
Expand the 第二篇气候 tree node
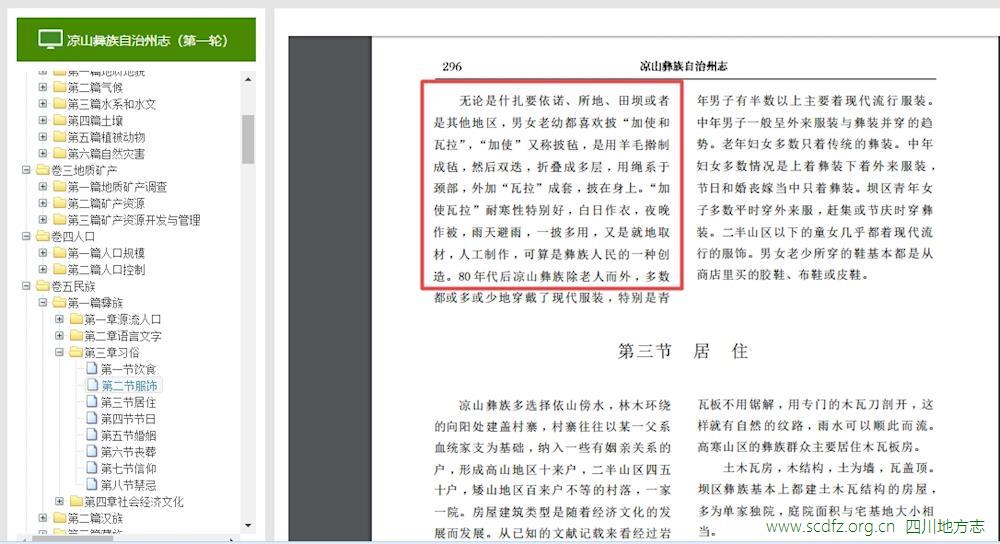43,87
